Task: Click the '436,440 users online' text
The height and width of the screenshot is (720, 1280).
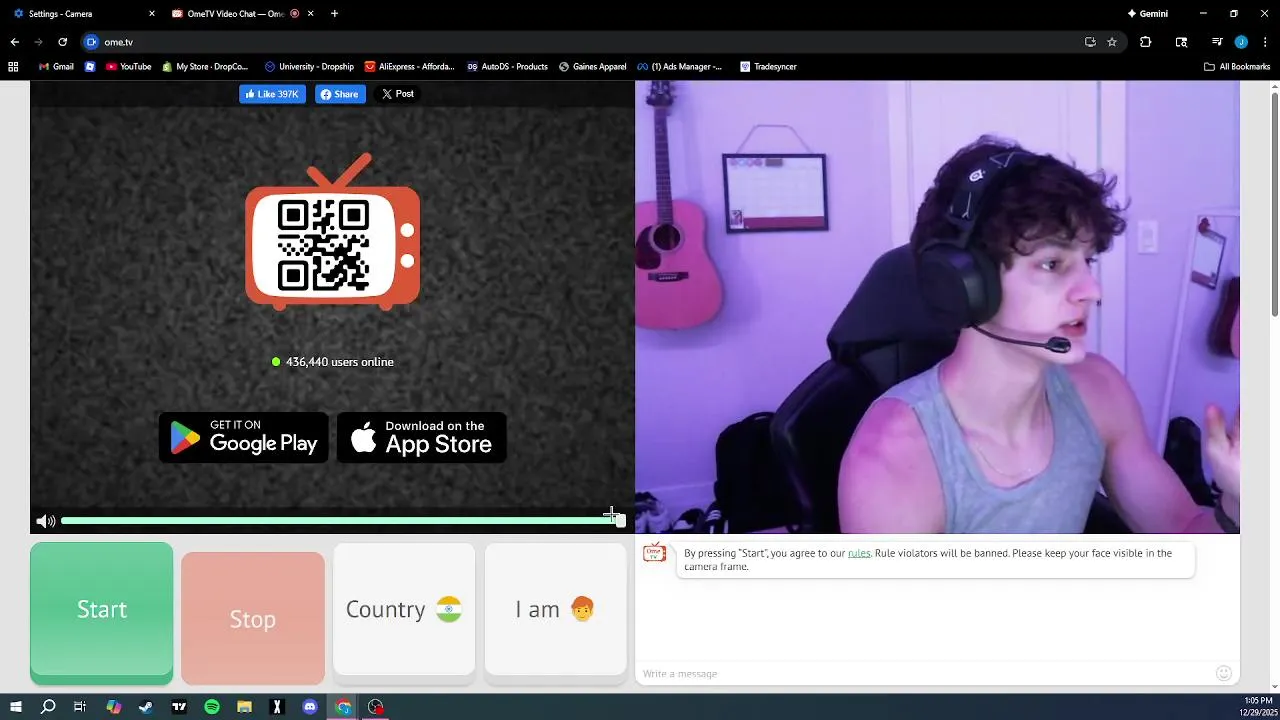Action: click(340, 362)
